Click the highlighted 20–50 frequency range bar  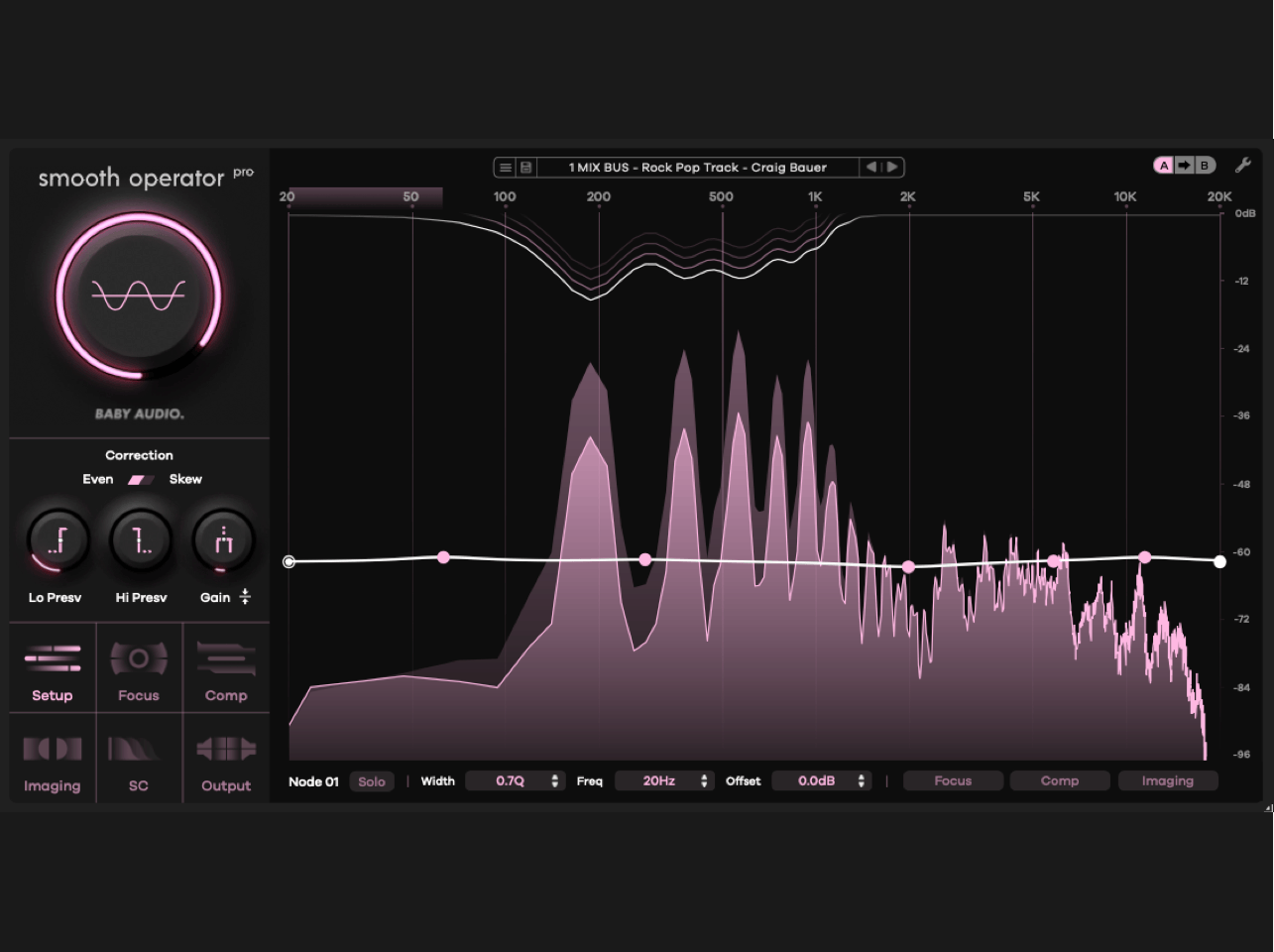(365, 196)
